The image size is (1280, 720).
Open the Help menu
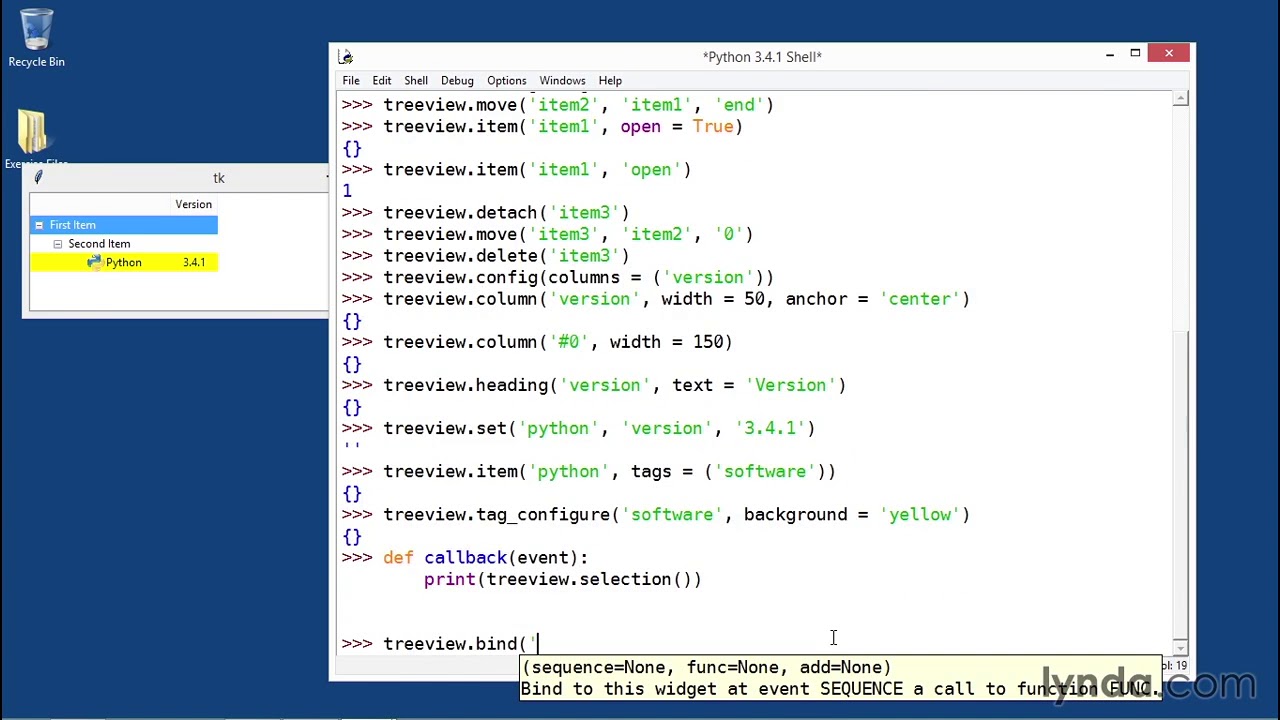pos(610,81)
